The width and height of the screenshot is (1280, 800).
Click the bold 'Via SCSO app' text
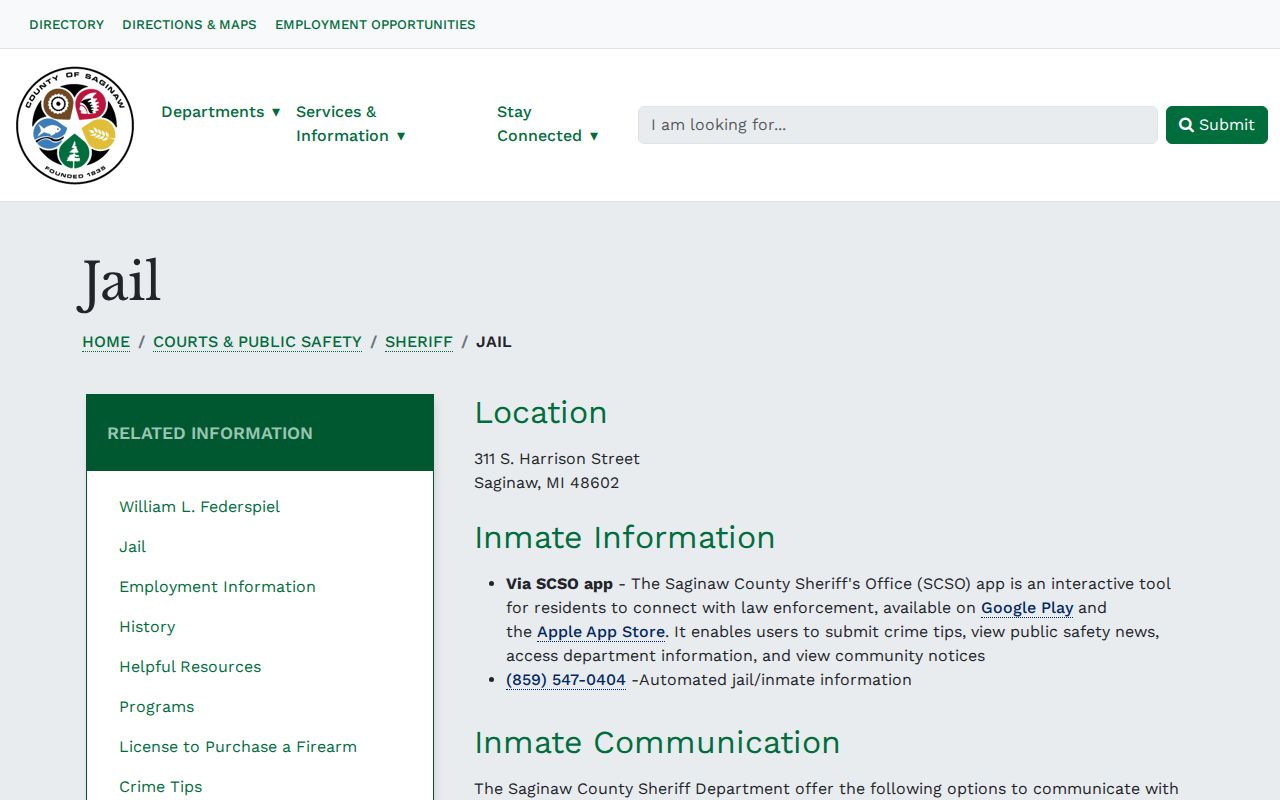click(x=559, y=584)
